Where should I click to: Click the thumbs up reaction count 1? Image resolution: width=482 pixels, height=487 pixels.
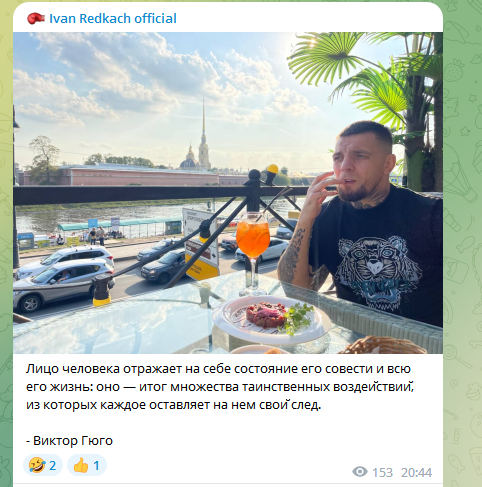[96, 465]
